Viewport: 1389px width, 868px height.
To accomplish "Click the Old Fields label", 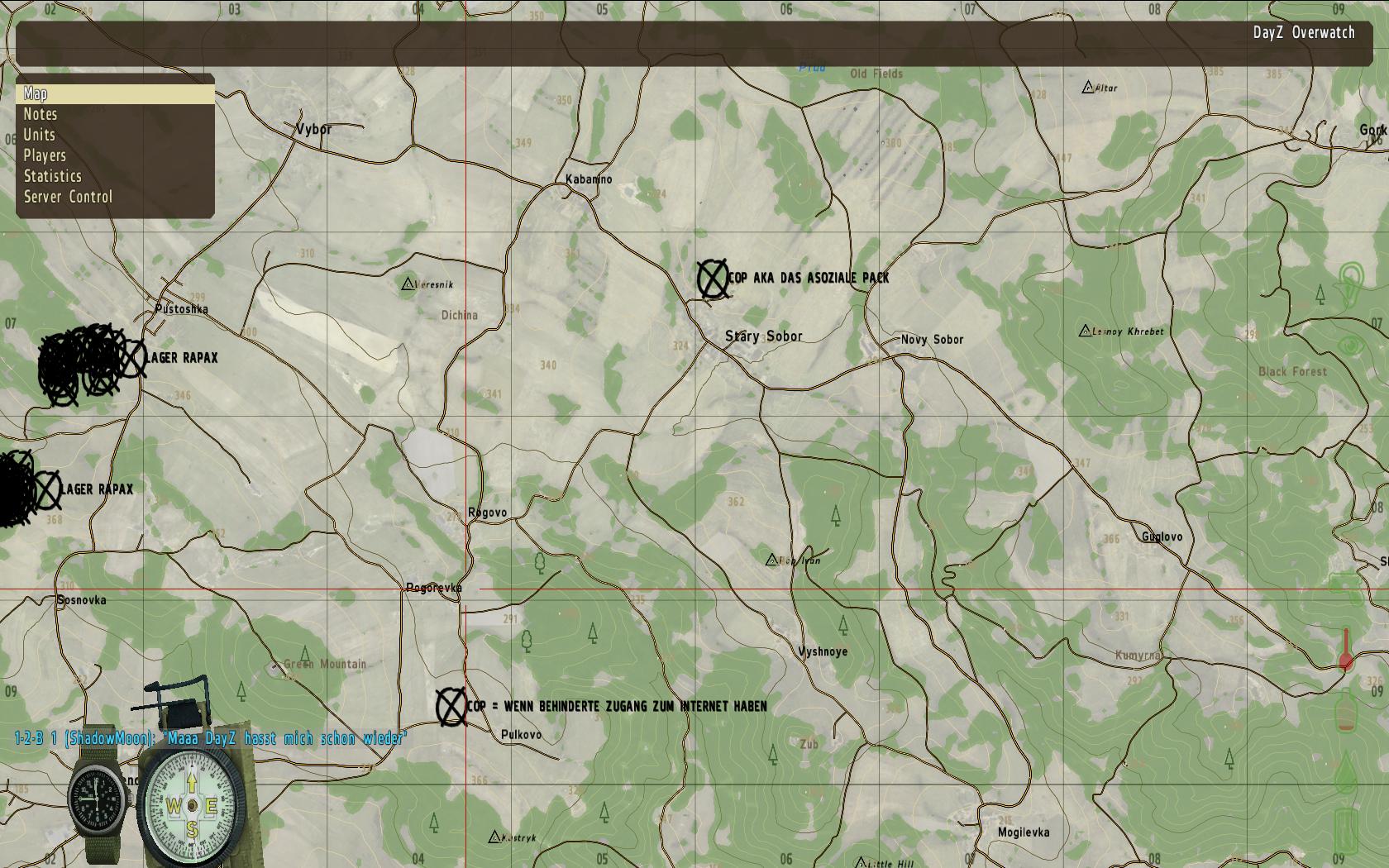I will (x=876, y=74).
